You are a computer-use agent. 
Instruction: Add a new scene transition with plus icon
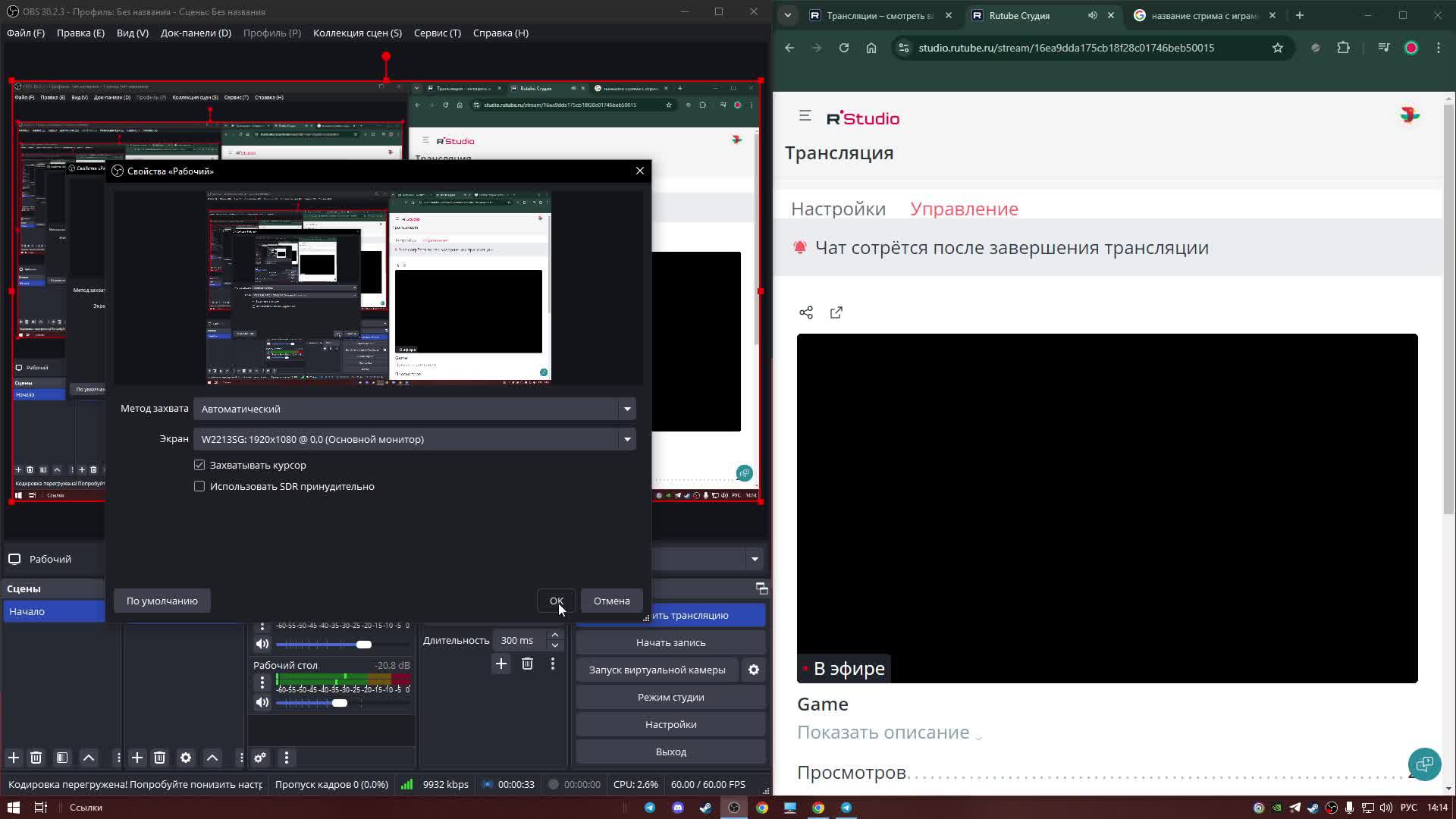click(500, 664)
